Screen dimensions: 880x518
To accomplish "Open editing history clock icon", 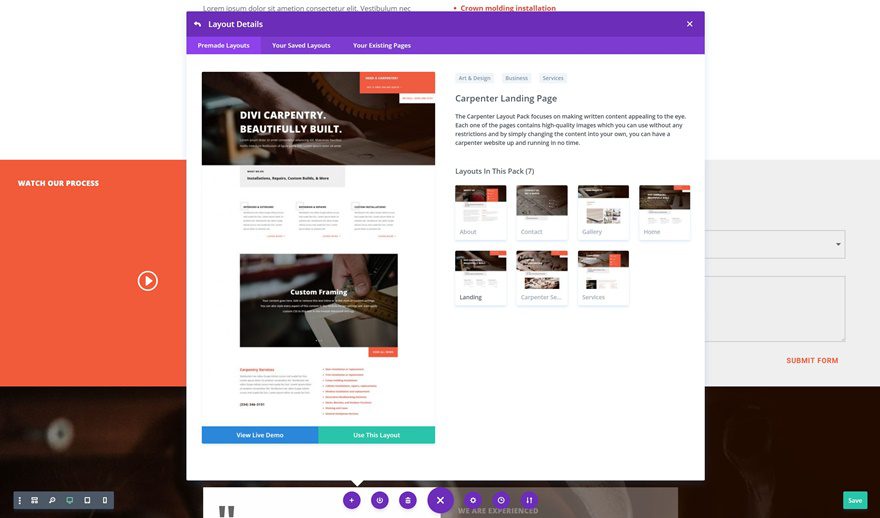I will (501, 500).
